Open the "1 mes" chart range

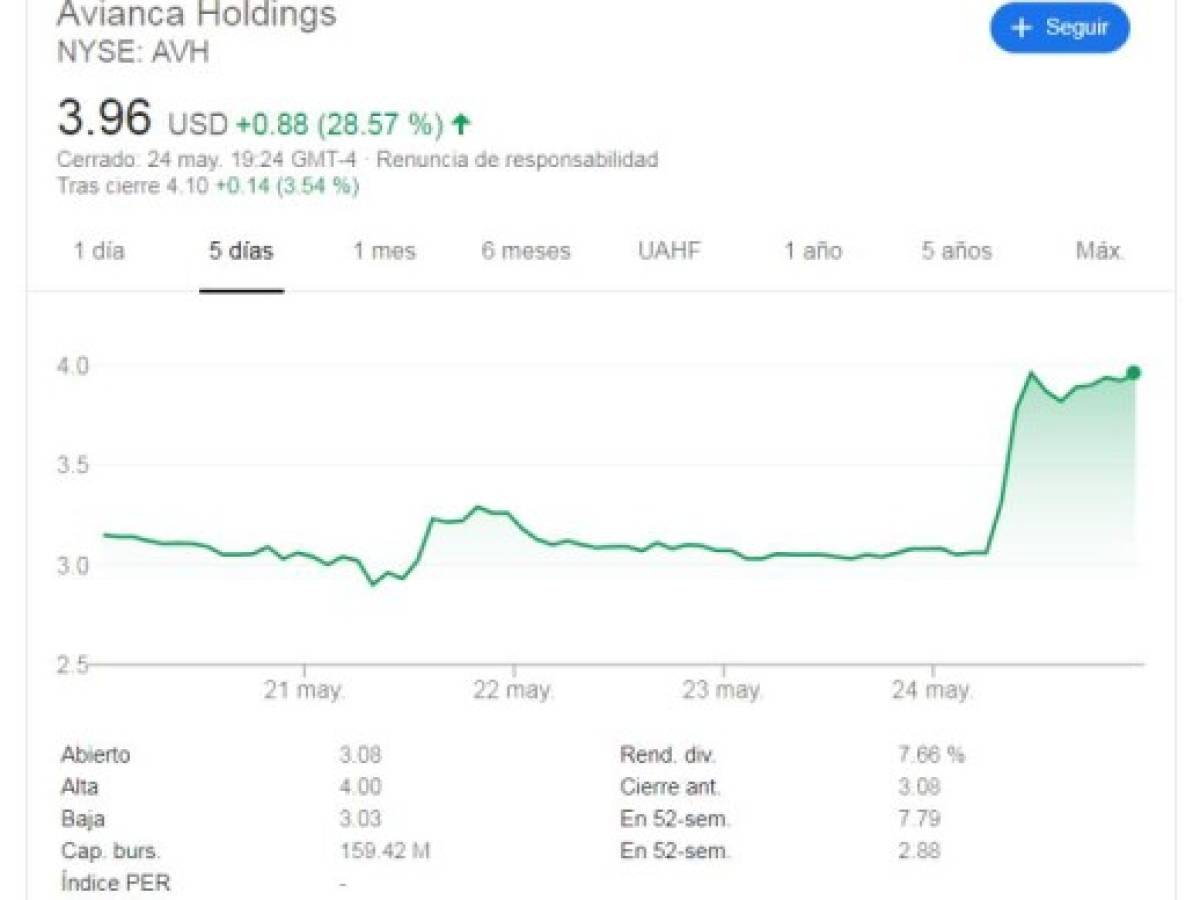(384, 251)
